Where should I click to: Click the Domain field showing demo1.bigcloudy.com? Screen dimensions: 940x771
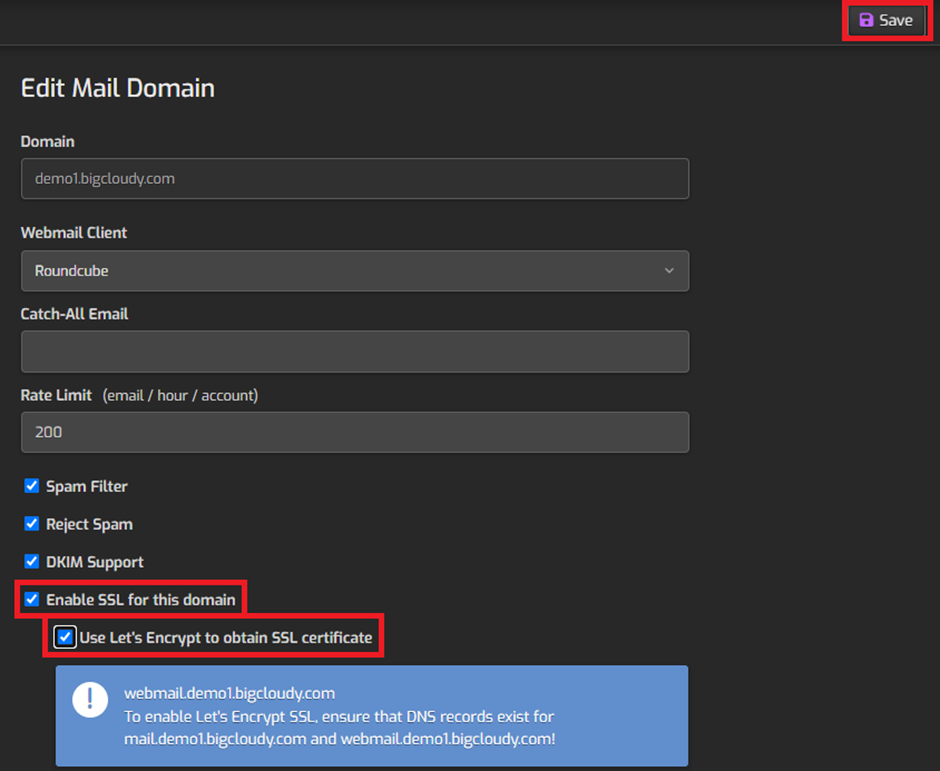pos(355,178)
